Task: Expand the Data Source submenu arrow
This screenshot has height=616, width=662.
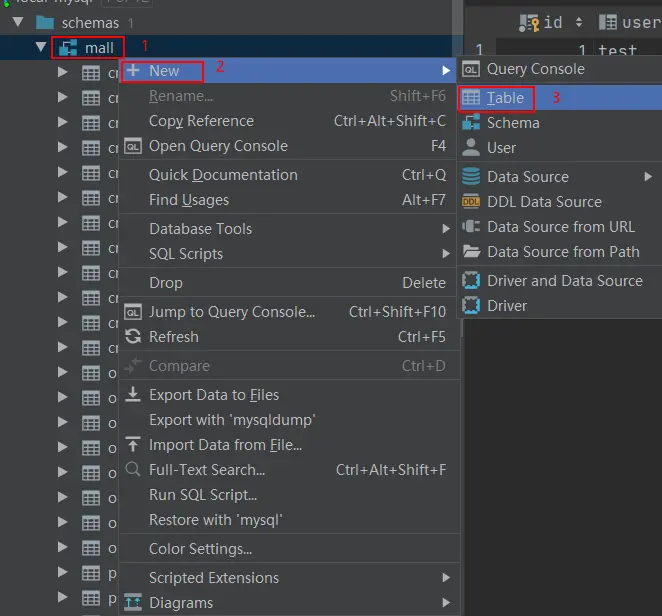Action: coord(648,176)
